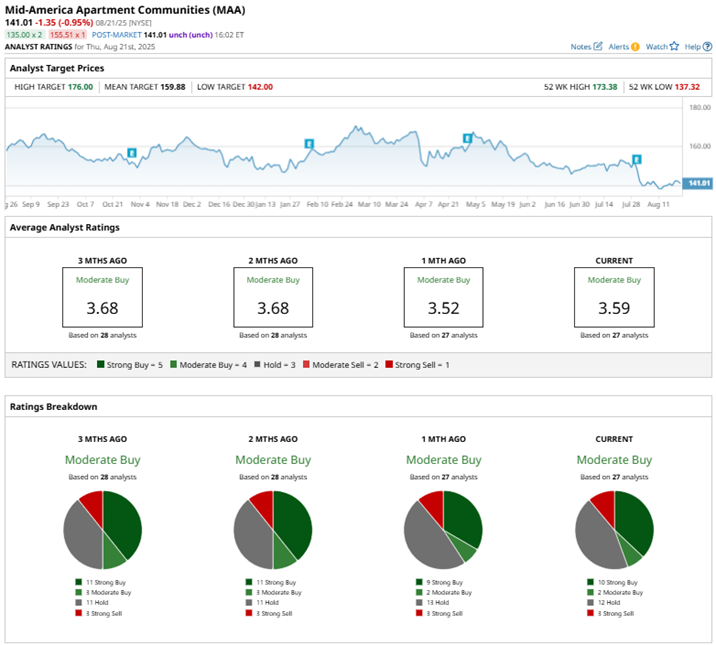Open the Help question-mark icon
This screenshot has height=645, width=716.
tap(707, 47)
